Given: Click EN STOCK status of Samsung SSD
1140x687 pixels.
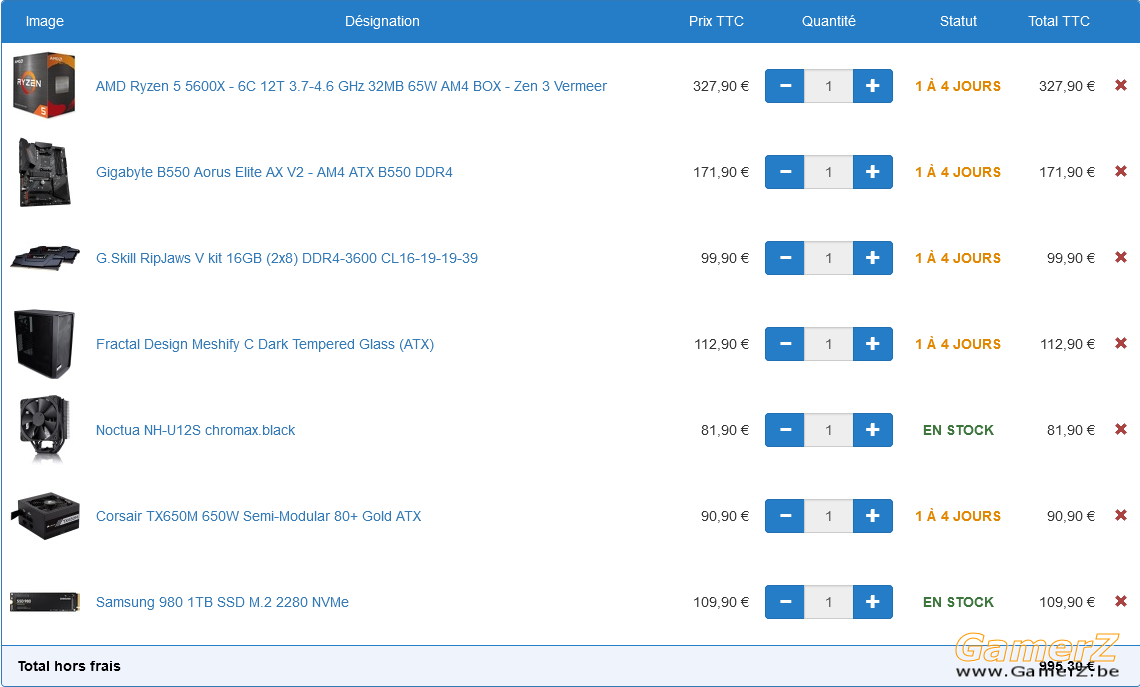Looking at the screenshot, I should (958, 602).
